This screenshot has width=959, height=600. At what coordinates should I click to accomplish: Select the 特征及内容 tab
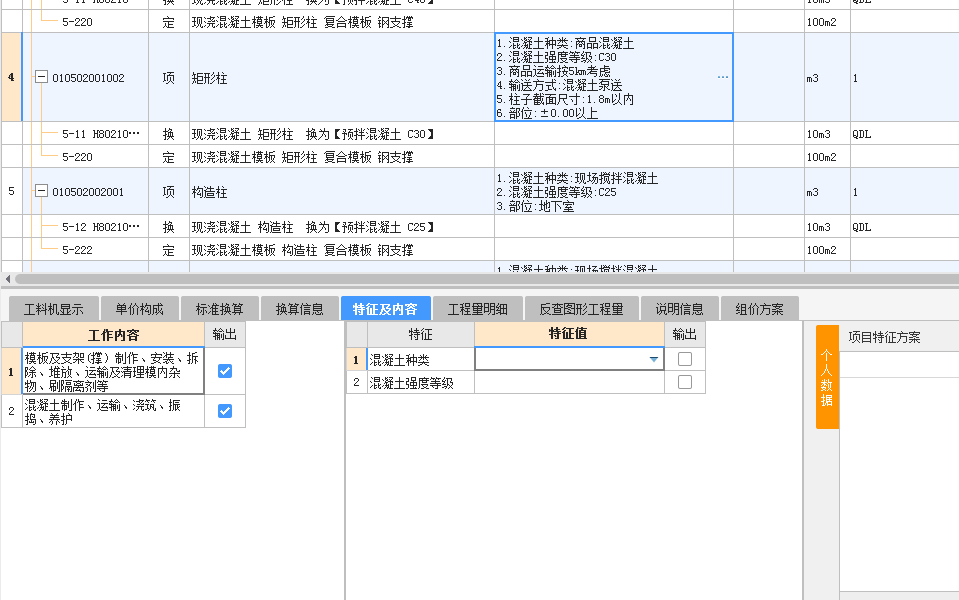(385, 309)
